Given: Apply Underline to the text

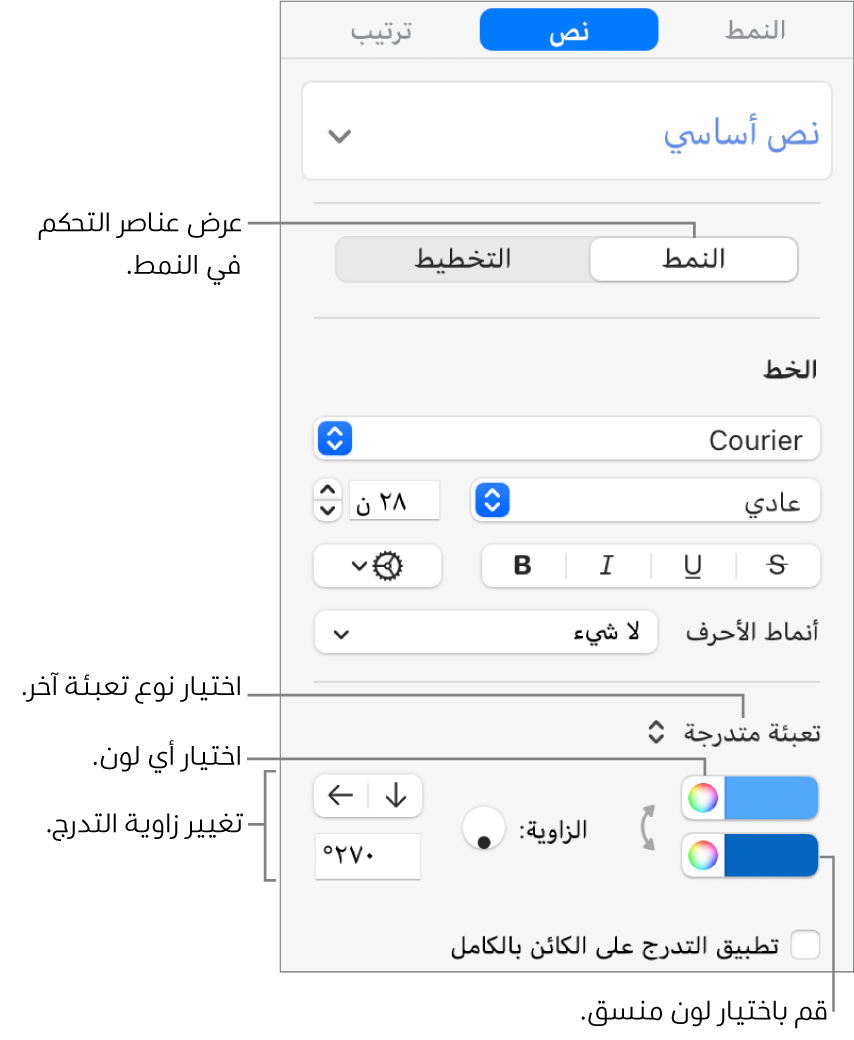Looking at the screenshot, I should point(692,566).
